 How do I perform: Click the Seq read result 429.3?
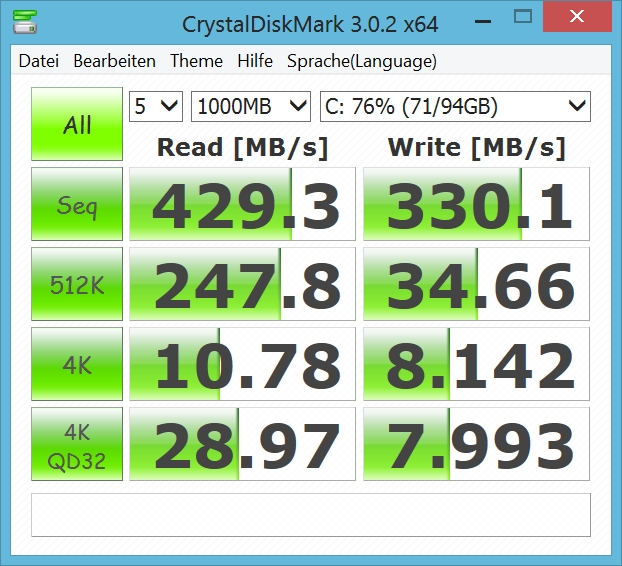pyautogui.click(x=242, y=204)
